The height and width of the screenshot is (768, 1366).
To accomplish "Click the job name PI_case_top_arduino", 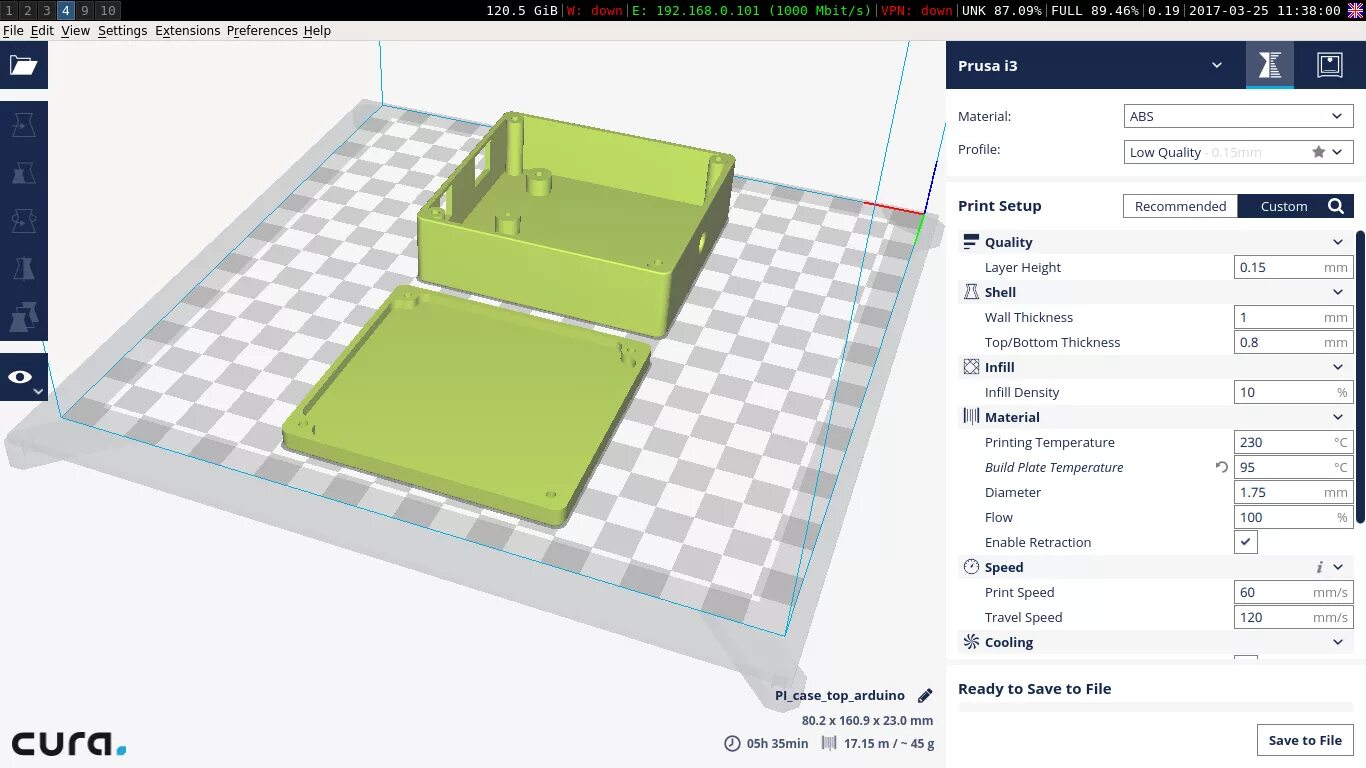I will pos(840,695).
